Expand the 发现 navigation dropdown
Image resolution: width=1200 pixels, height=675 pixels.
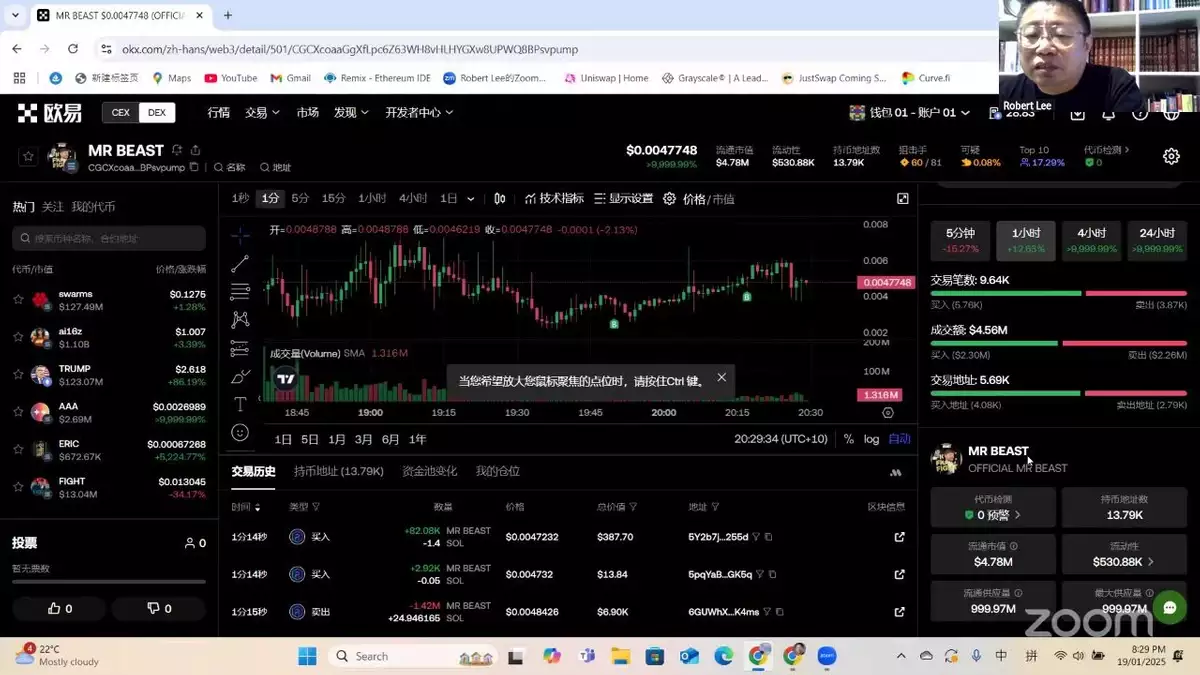click(x=351, y=113)
